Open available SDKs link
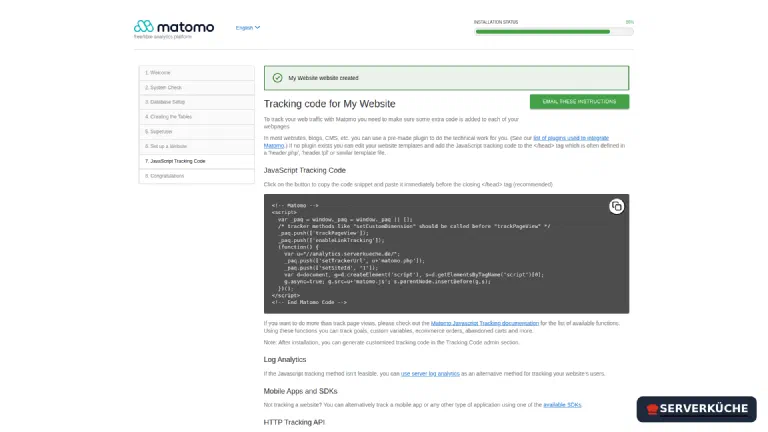 (562, 405)
